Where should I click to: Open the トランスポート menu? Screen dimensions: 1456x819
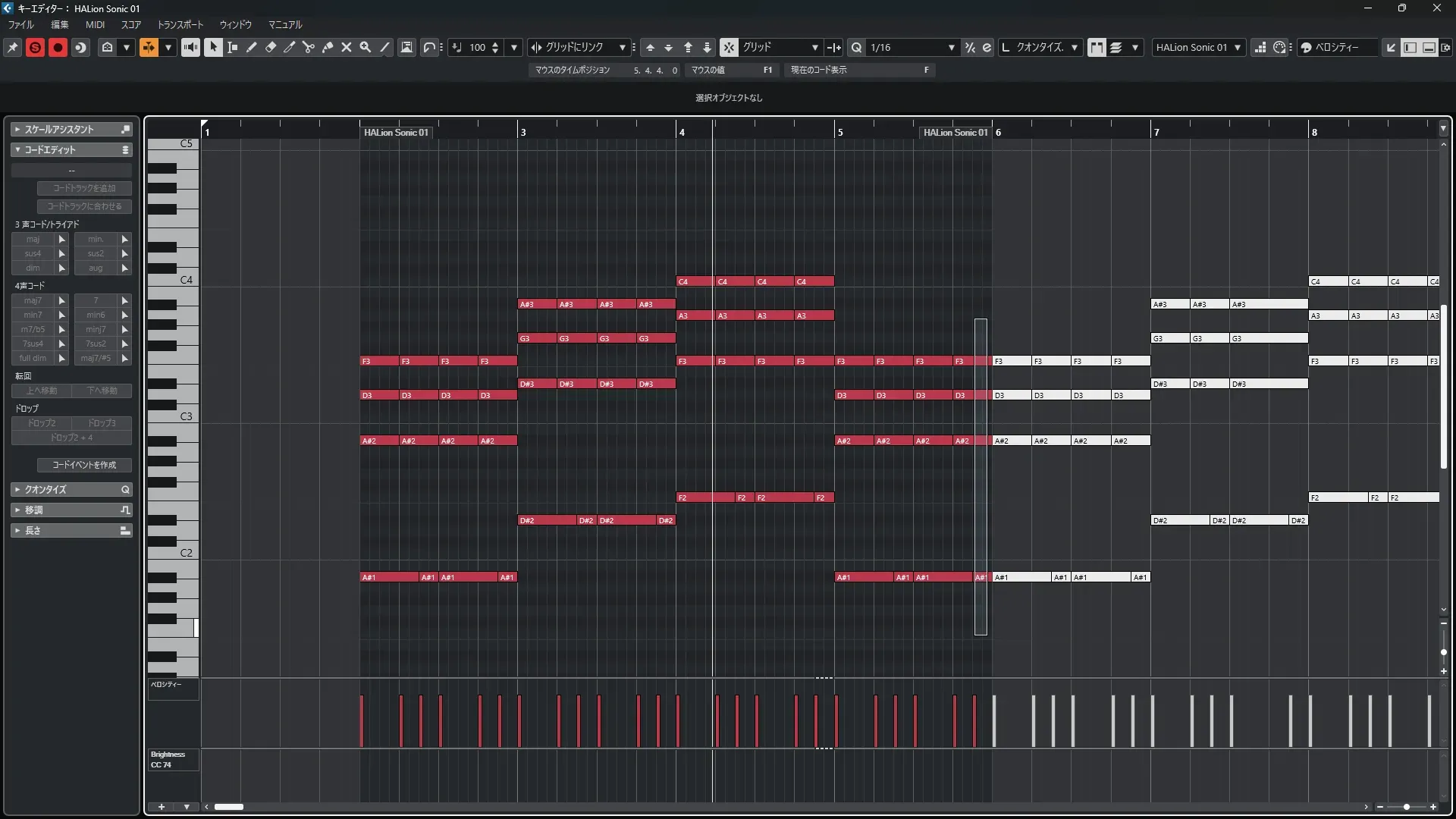click(180, 24)
